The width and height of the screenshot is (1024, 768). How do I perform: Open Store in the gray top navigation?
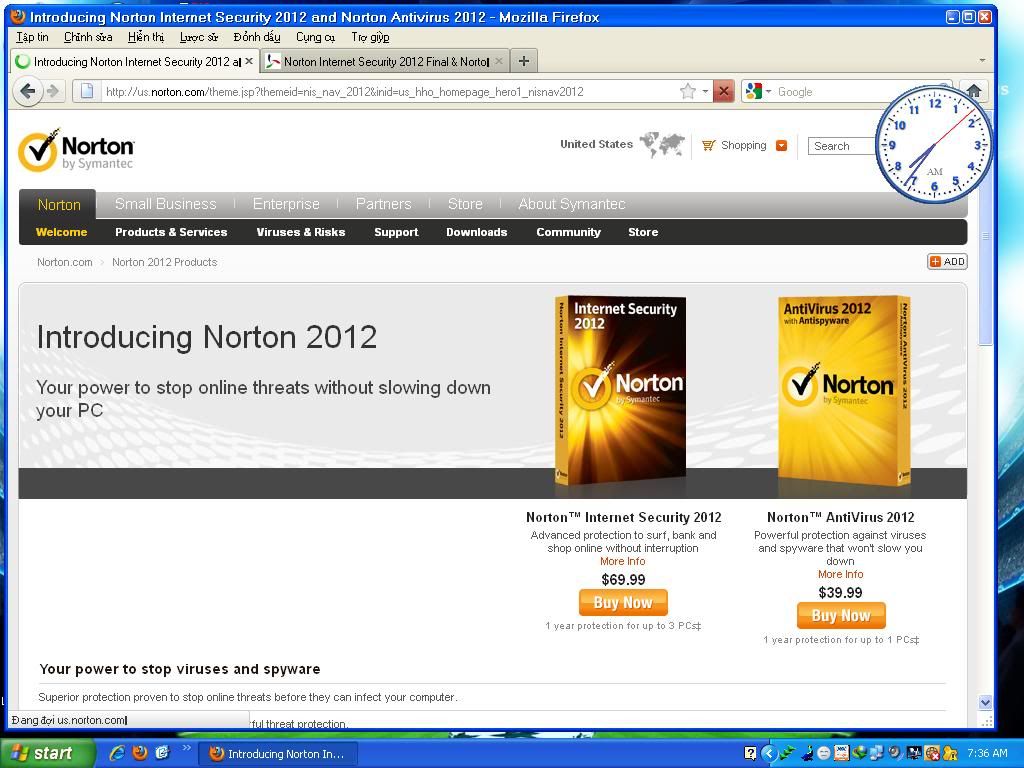point(465,204)
